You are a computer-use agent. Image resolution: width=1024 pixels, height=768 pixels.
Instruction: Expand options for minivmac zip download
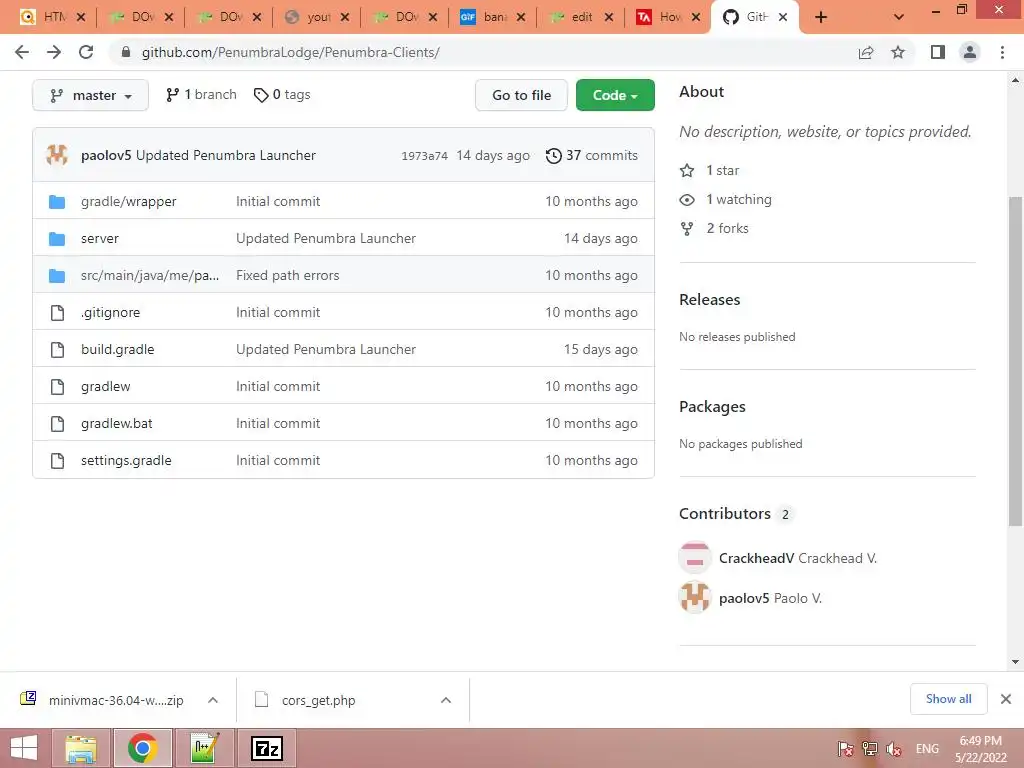[213, 700]
